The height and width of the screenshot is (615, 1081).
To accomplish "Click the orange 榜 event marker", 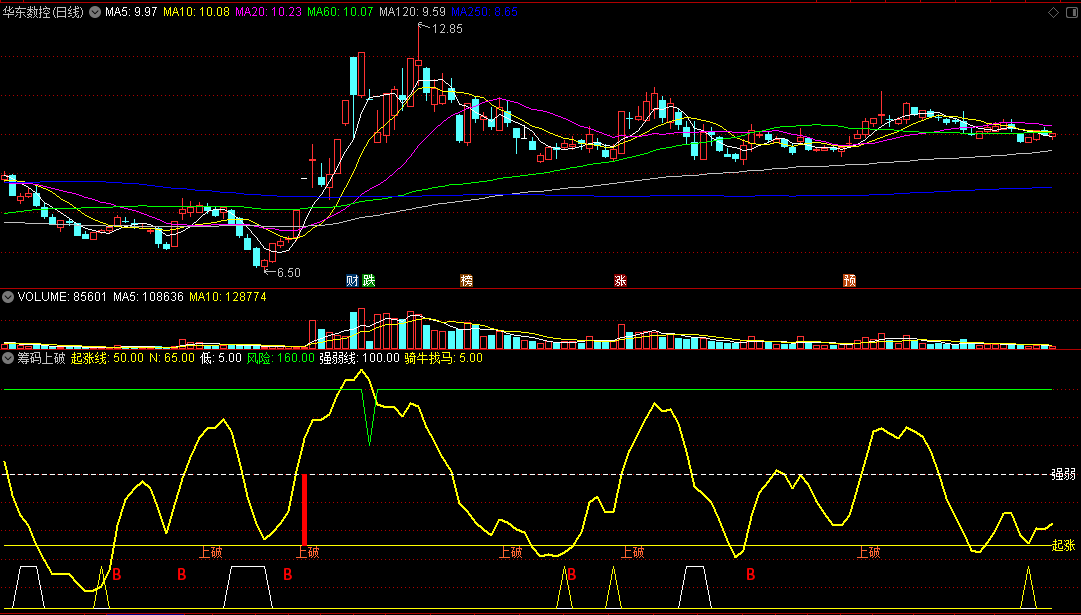I will [x=467, y=281].
